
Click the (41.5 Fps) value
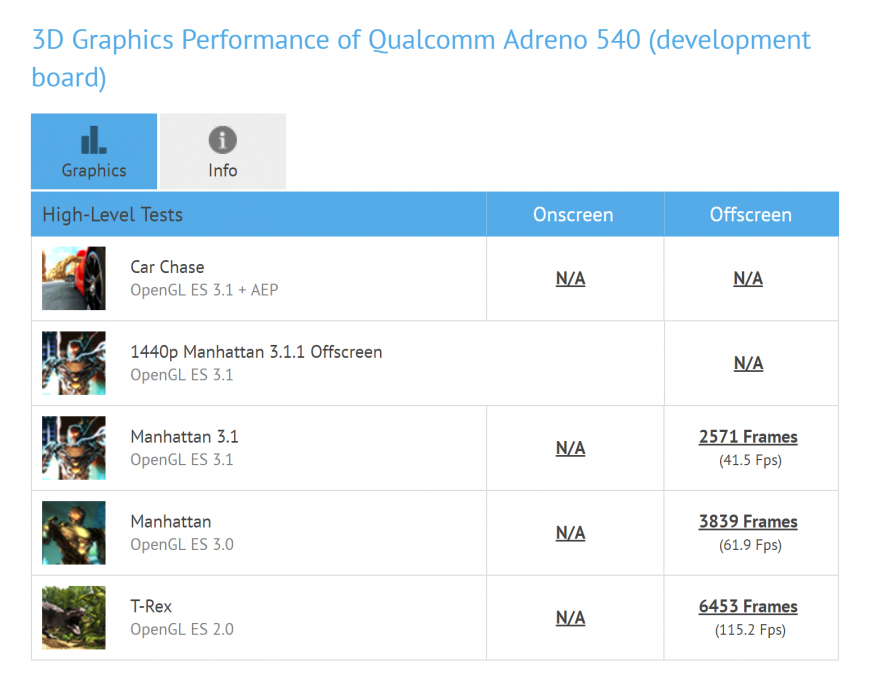(x=750, y=460)
